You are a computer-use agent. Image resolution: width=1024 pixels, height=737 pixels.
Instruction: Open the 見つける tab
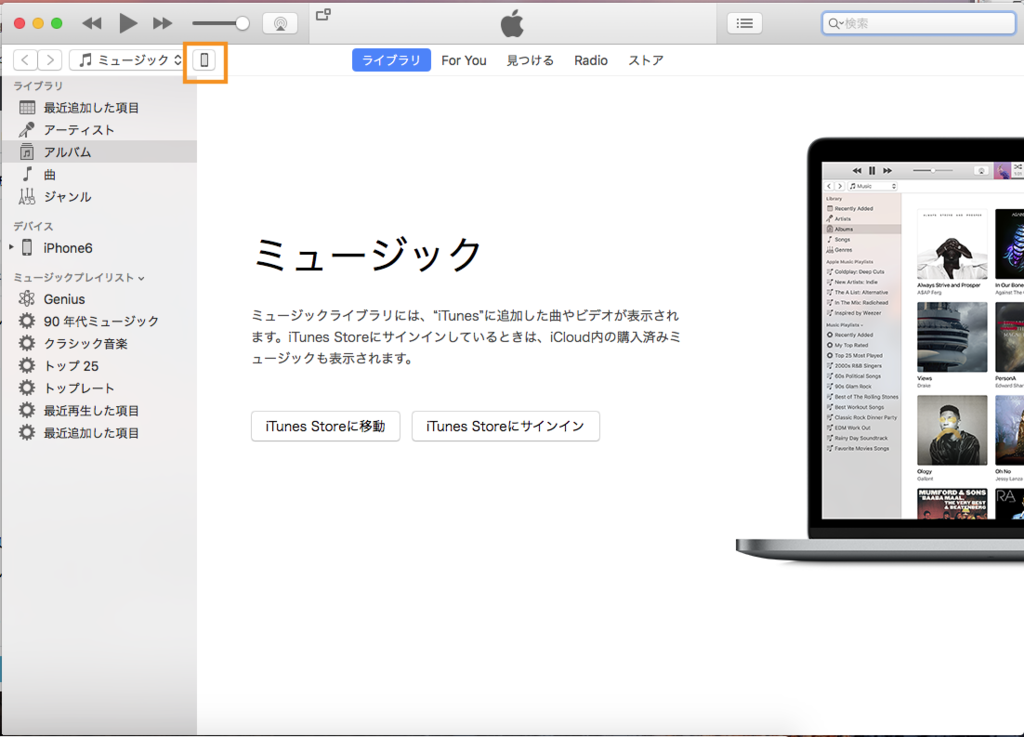tap(530, 60)
